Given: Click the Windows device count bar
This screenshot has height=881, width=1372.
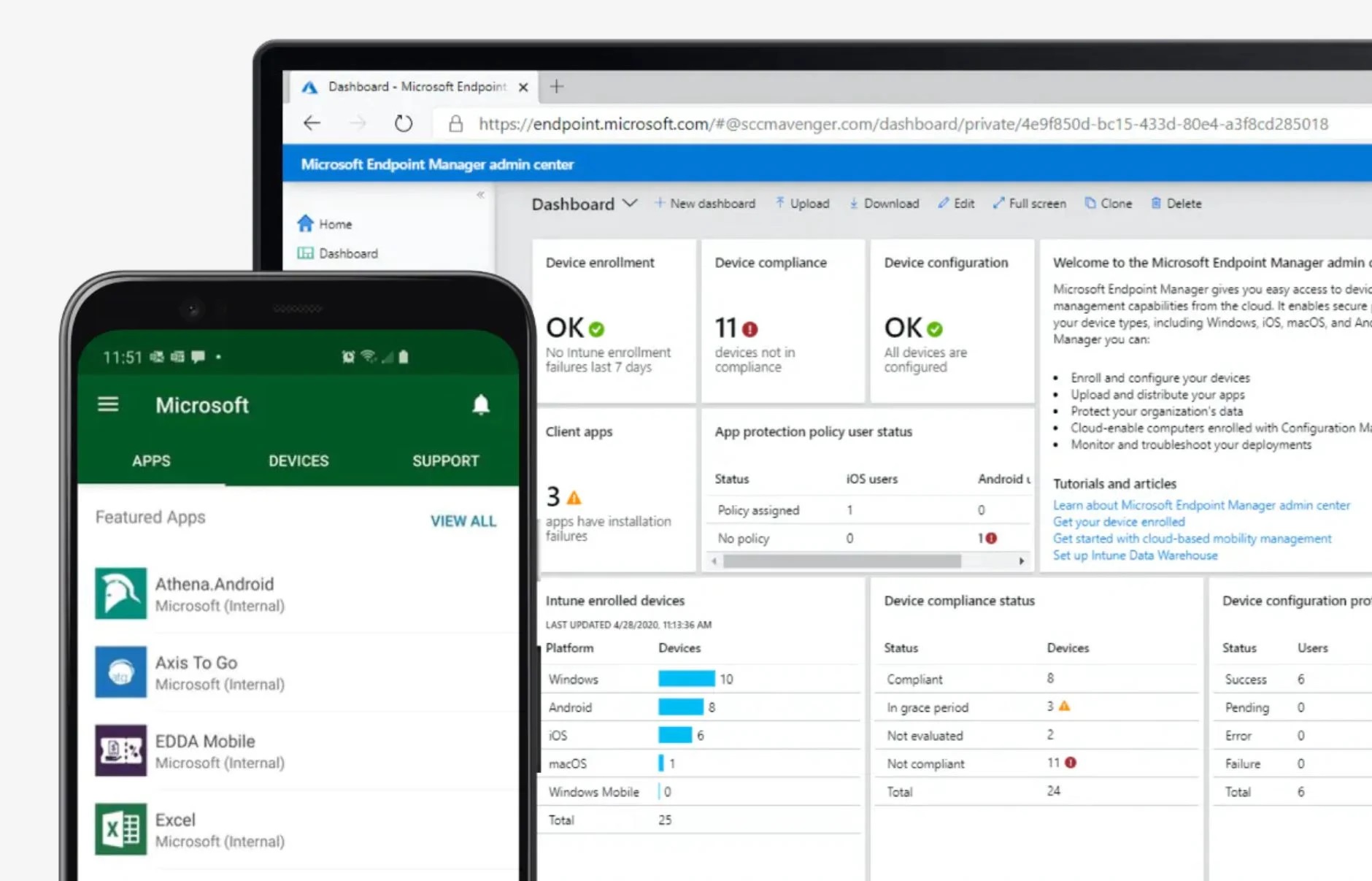Looking at the screenshot, I should (687, 679).
